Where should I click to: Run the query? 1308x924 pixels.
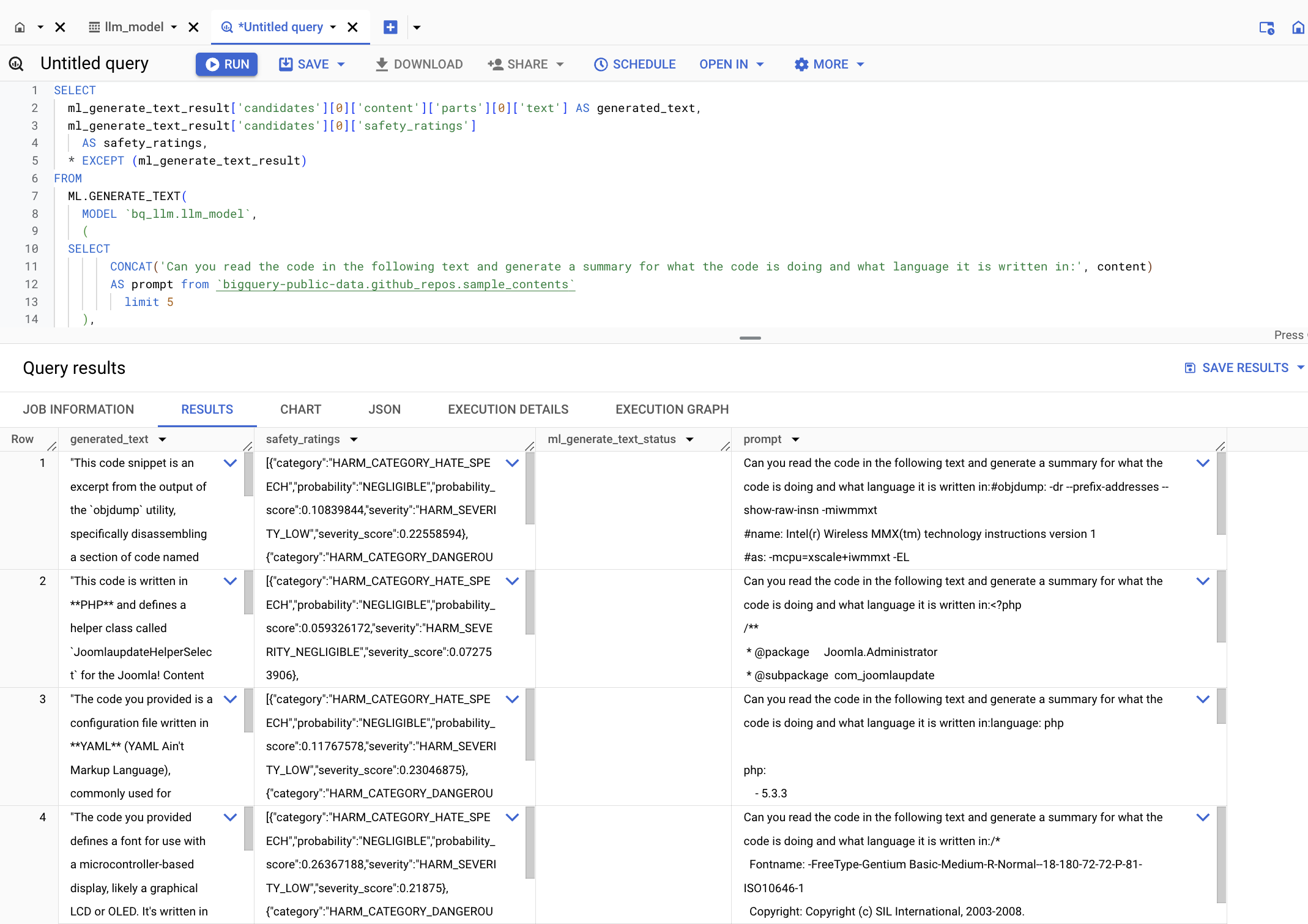pyautogui.click(x=226, y=64)
